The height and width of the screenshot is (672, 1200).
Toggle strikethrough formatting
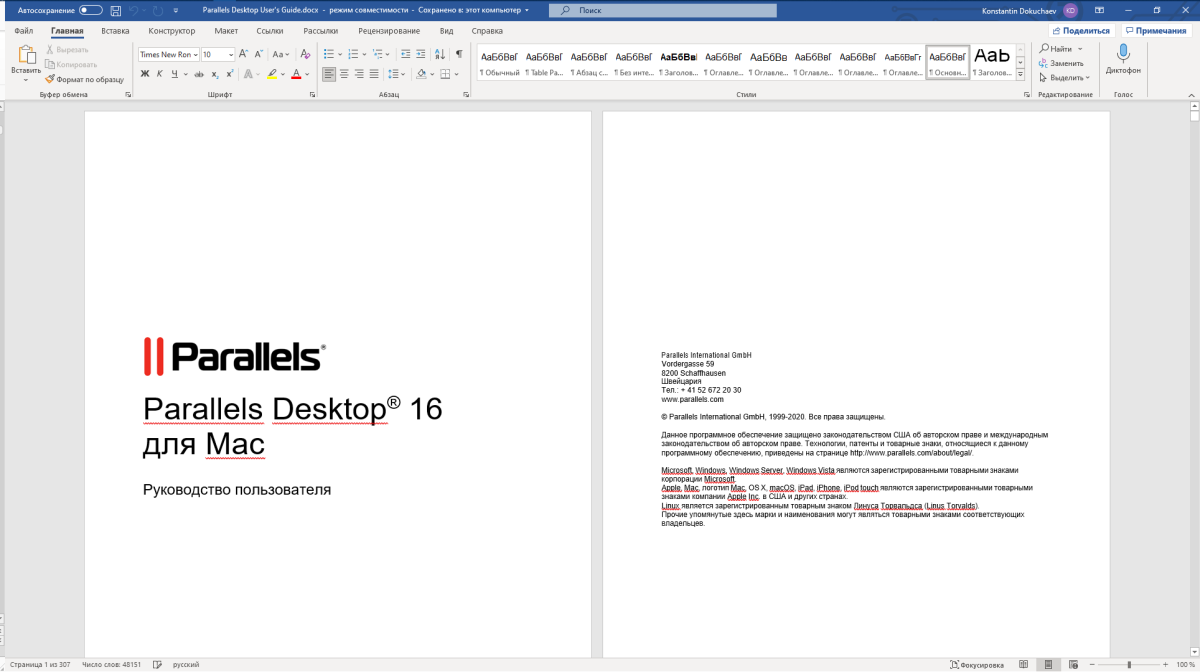pos(200,74)
